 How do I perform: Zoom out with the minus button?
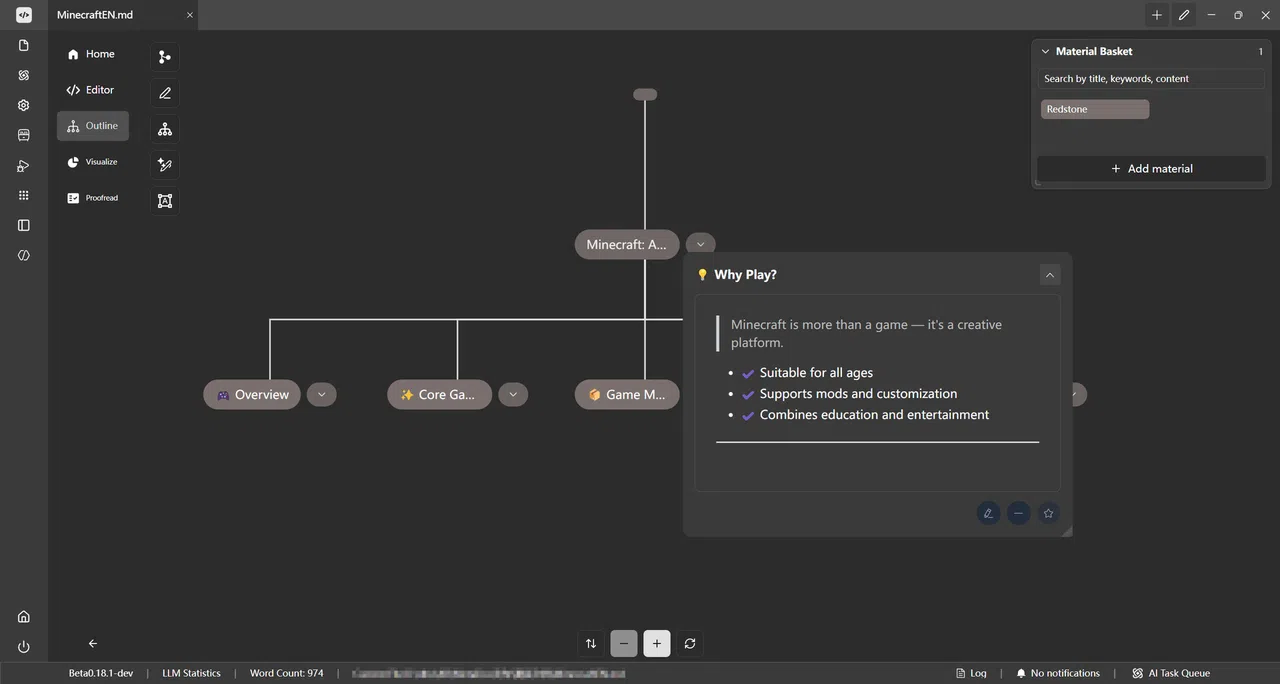click(x=624, y=643)
